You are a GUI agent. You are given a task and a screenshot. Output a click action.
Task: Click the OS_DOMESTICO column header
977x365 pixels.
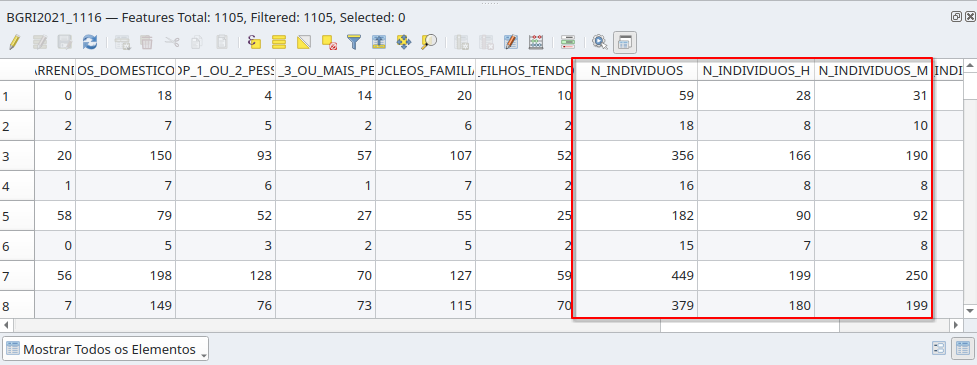(x=126, y=71)
